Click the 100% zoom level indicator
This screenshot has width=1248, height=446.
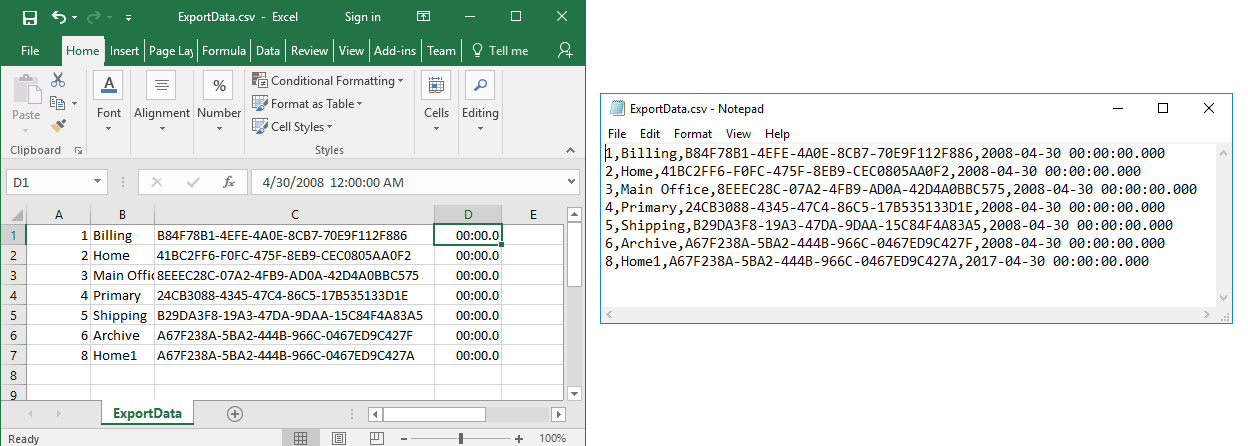[x=553, y=438]
